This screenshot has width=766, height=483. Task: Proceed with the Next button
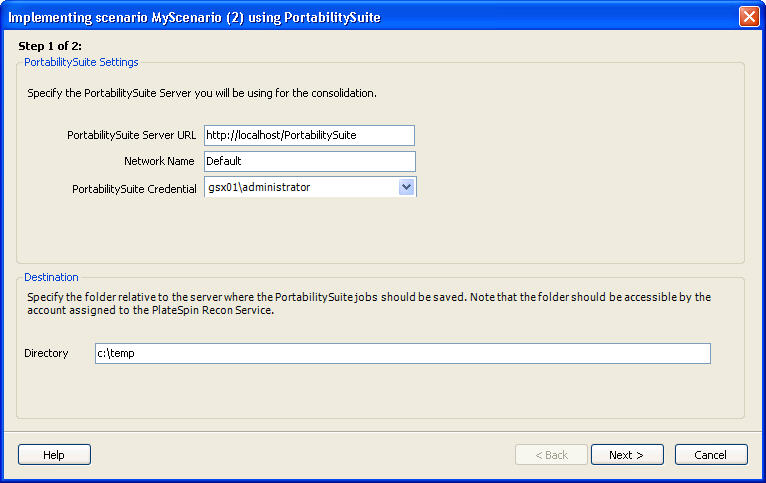(626, 455)
